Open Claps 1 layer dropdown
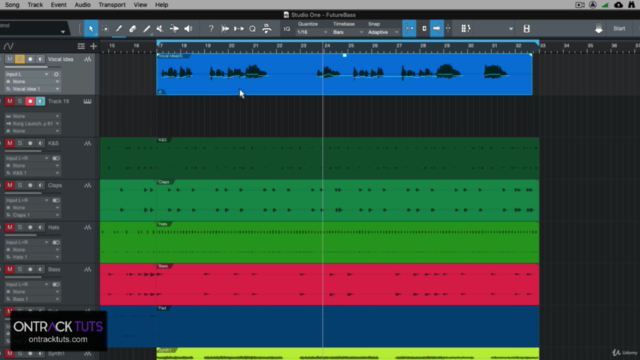This screenshot has height=360, width=640. point(32,215)
